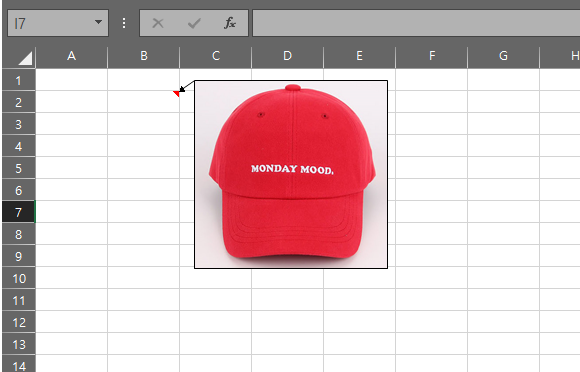The width and height of the screenshot is (580, 372).
Task: Select column E header
Action: coord(360,56)
